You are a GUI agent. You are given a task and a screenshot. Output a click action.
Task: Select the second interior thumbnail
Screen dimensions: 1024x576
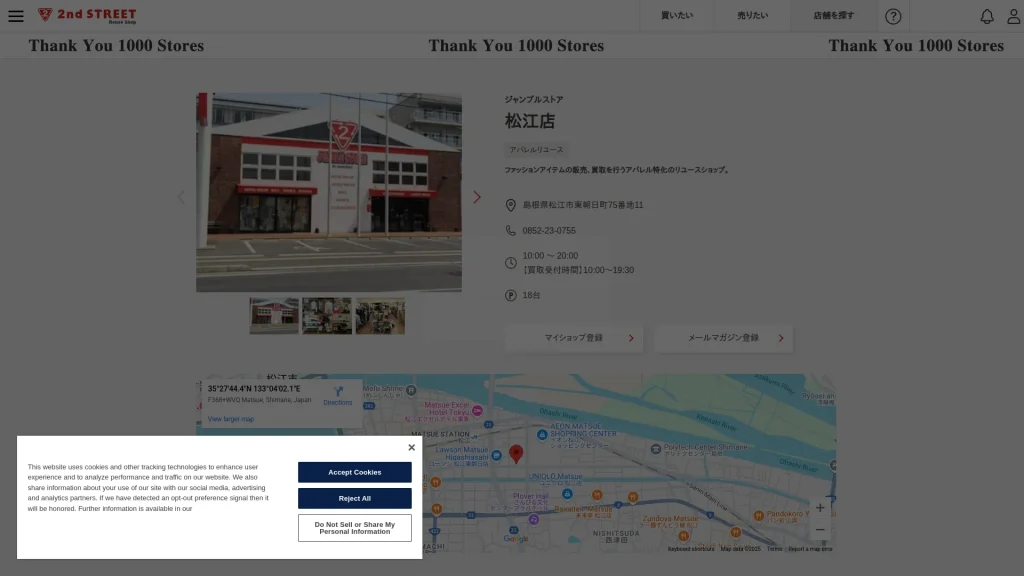(x=327, y=316)
